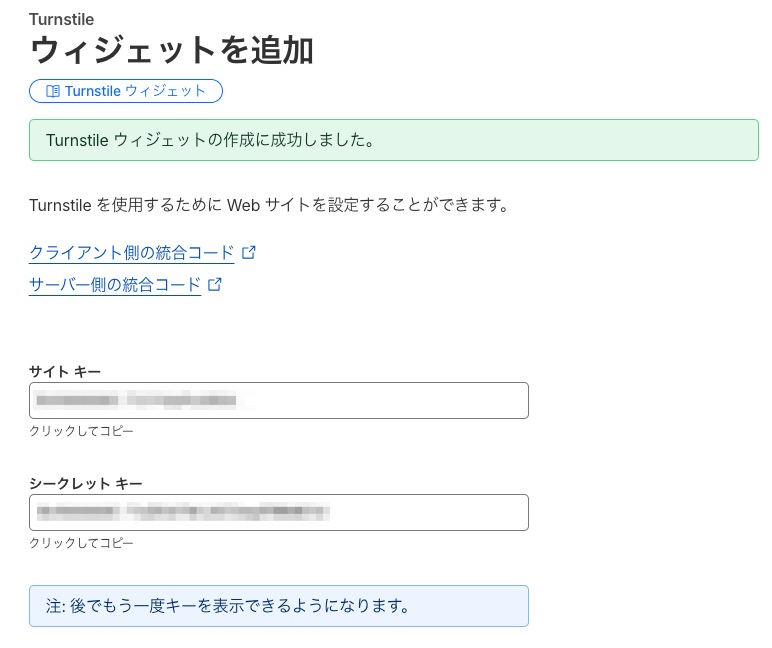
Task: Click the book icon in Turnstile widget pill
Action: [53, 91]
